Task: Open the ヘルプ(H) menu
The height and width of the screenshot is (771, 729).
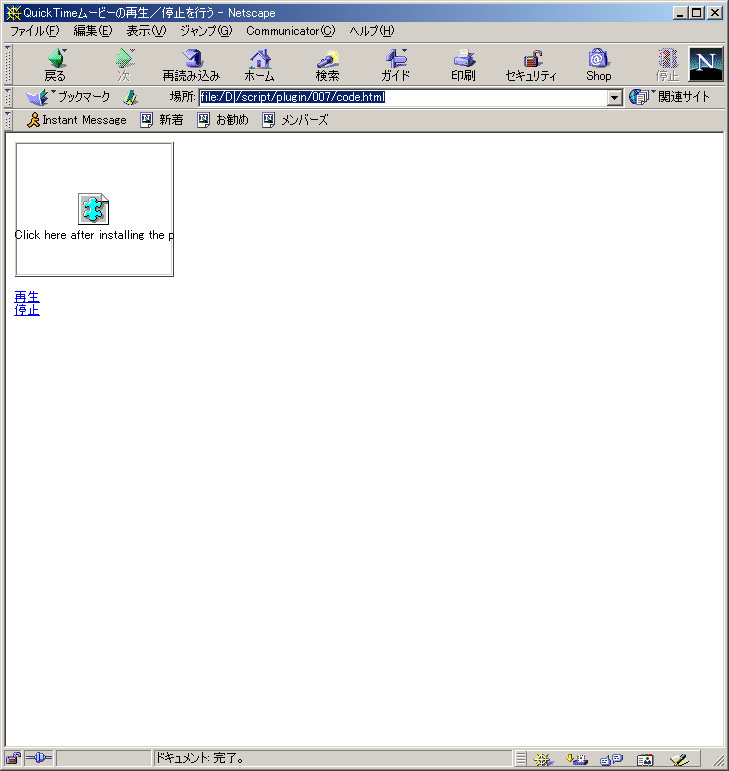Action: pos(372,31)
